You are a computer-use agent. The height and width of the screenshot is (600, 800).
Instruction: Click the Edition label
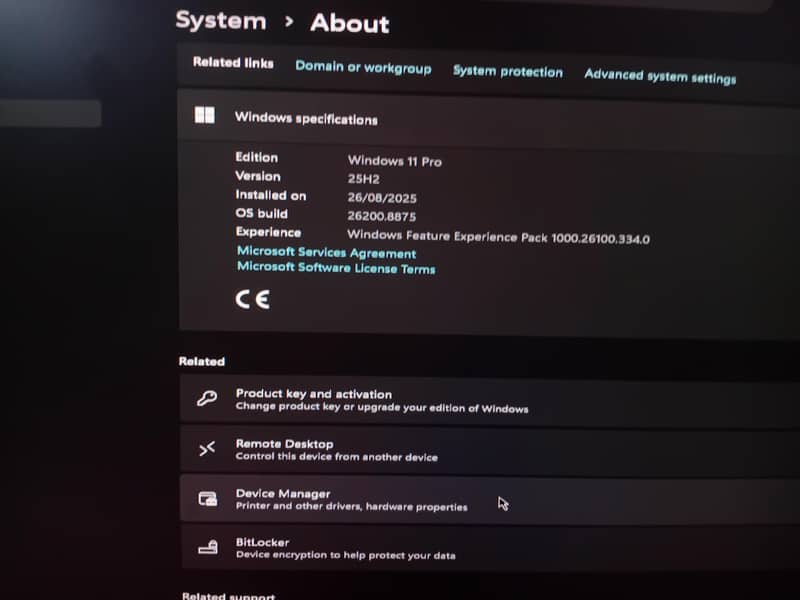tap(257, 157)
